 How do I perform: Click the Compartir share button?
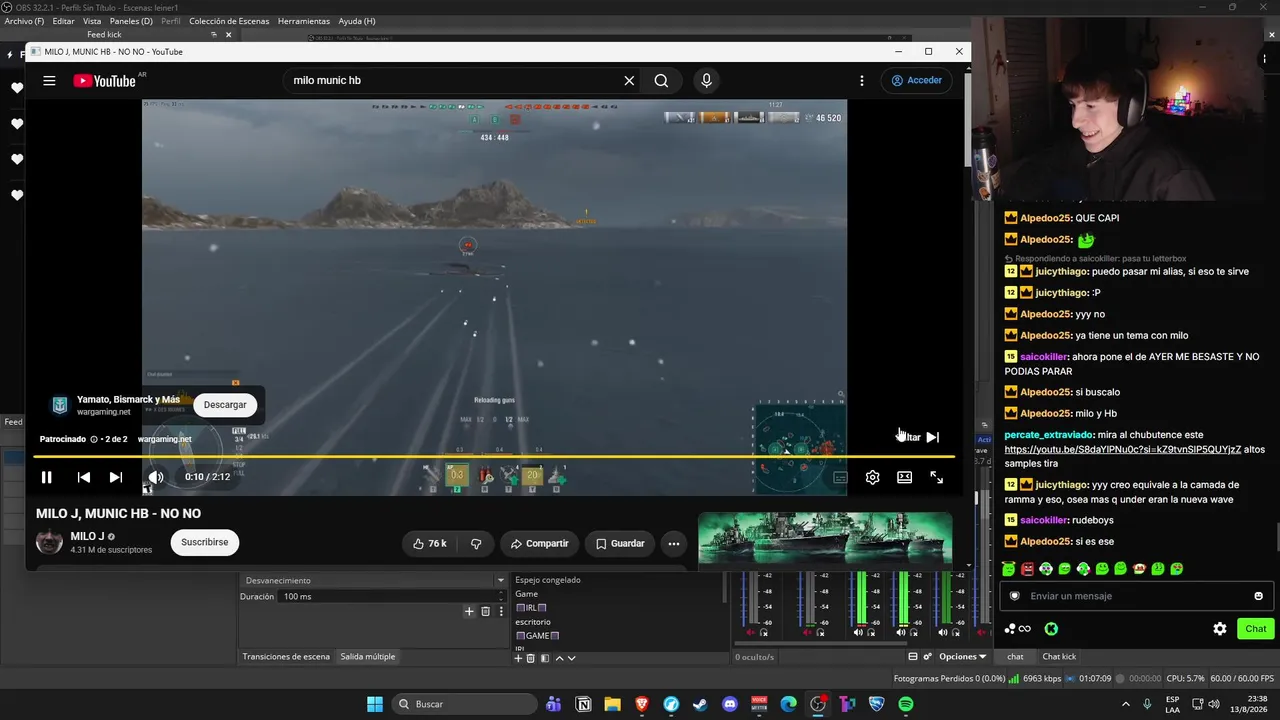(539, 544)
